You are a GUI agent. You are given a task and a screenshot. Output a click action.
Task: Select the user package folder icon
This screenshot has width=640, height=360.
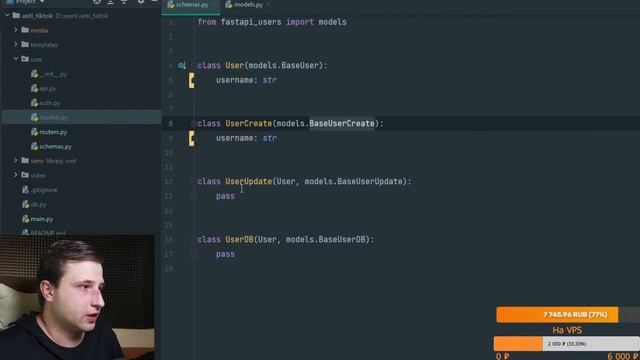pyautogui.click(x=25, y=59)
